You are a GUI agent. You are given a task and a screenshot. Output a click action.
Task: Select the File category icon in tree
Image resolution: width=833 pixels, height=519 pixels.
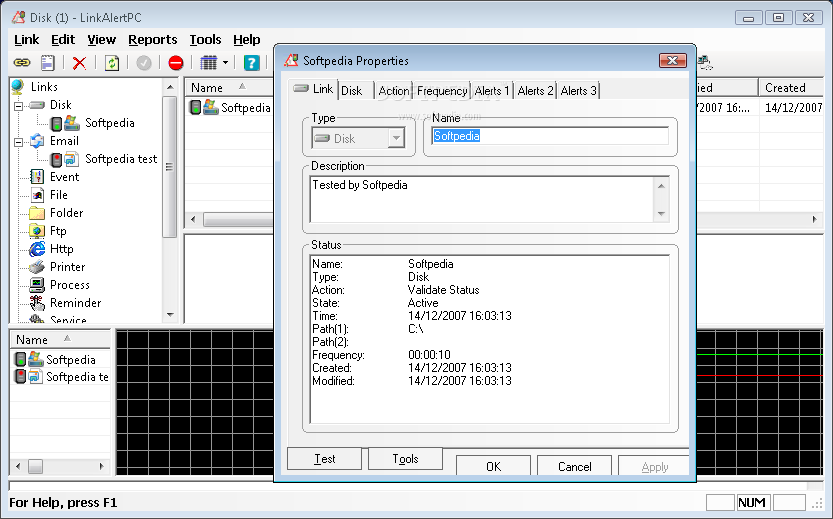coord(37,195)
